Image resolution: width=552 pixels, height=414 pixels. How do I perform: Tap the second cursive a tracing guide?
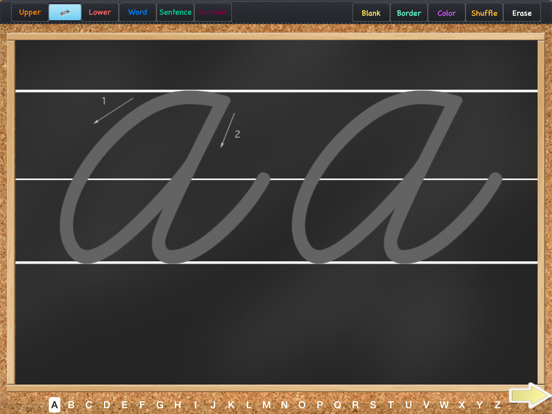[x=397, y=177]
